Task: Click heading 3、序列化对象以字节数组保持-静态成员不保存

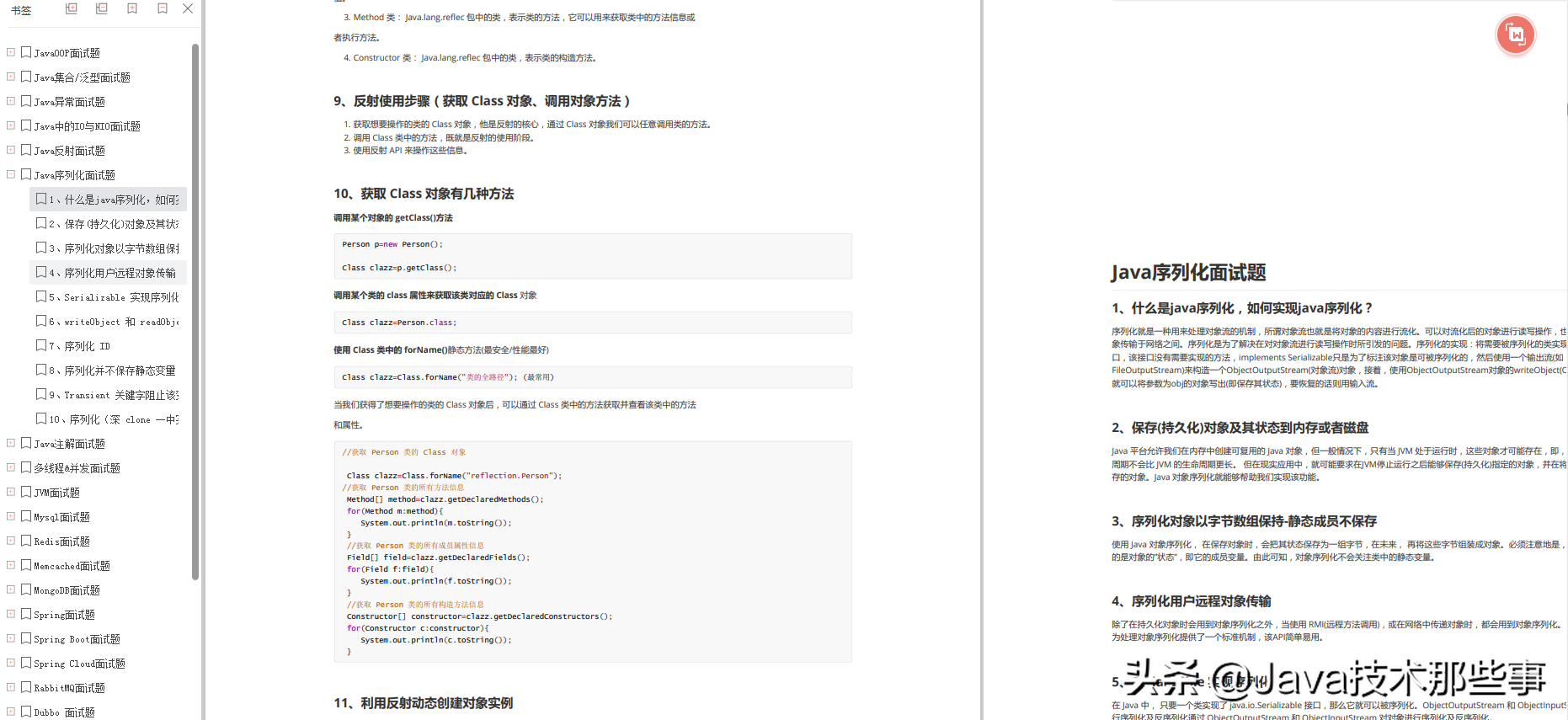Action: (1244, 521)
